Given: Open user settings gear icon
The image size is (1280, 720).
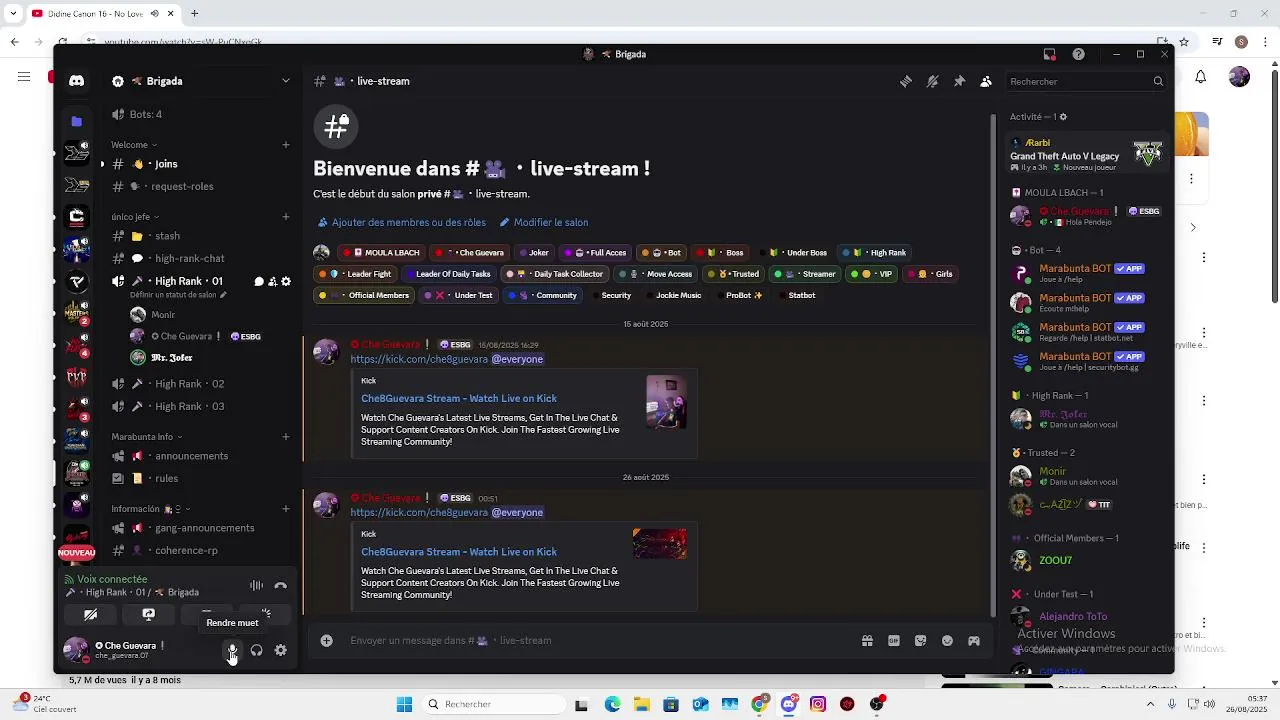Looking at the screenshot, I should click(281, 650).
